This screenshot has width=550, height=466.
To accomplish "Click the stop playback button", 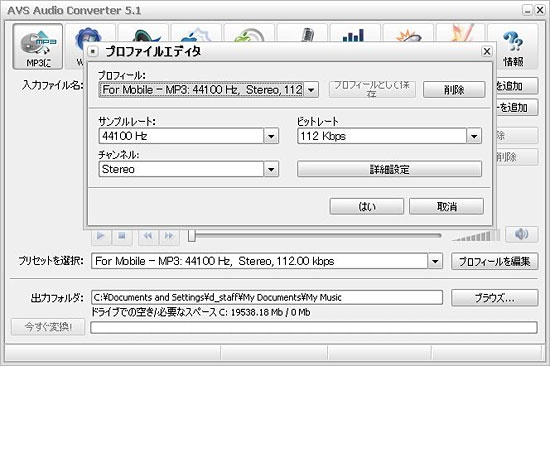I will tap(122, 236).
